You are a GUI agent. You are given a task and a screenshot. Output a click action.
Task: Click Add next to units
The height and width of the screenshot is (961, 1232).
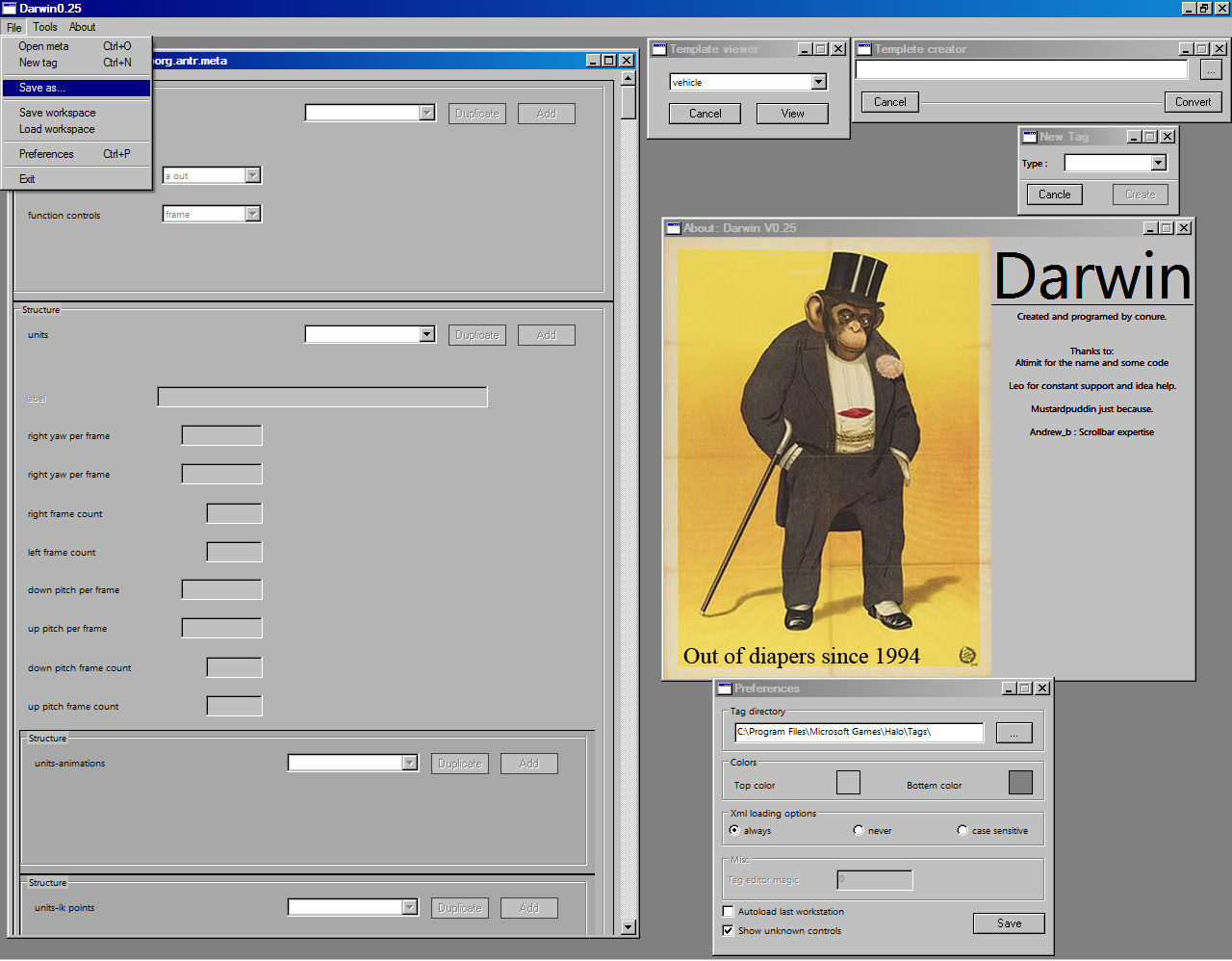pos(547,335)
